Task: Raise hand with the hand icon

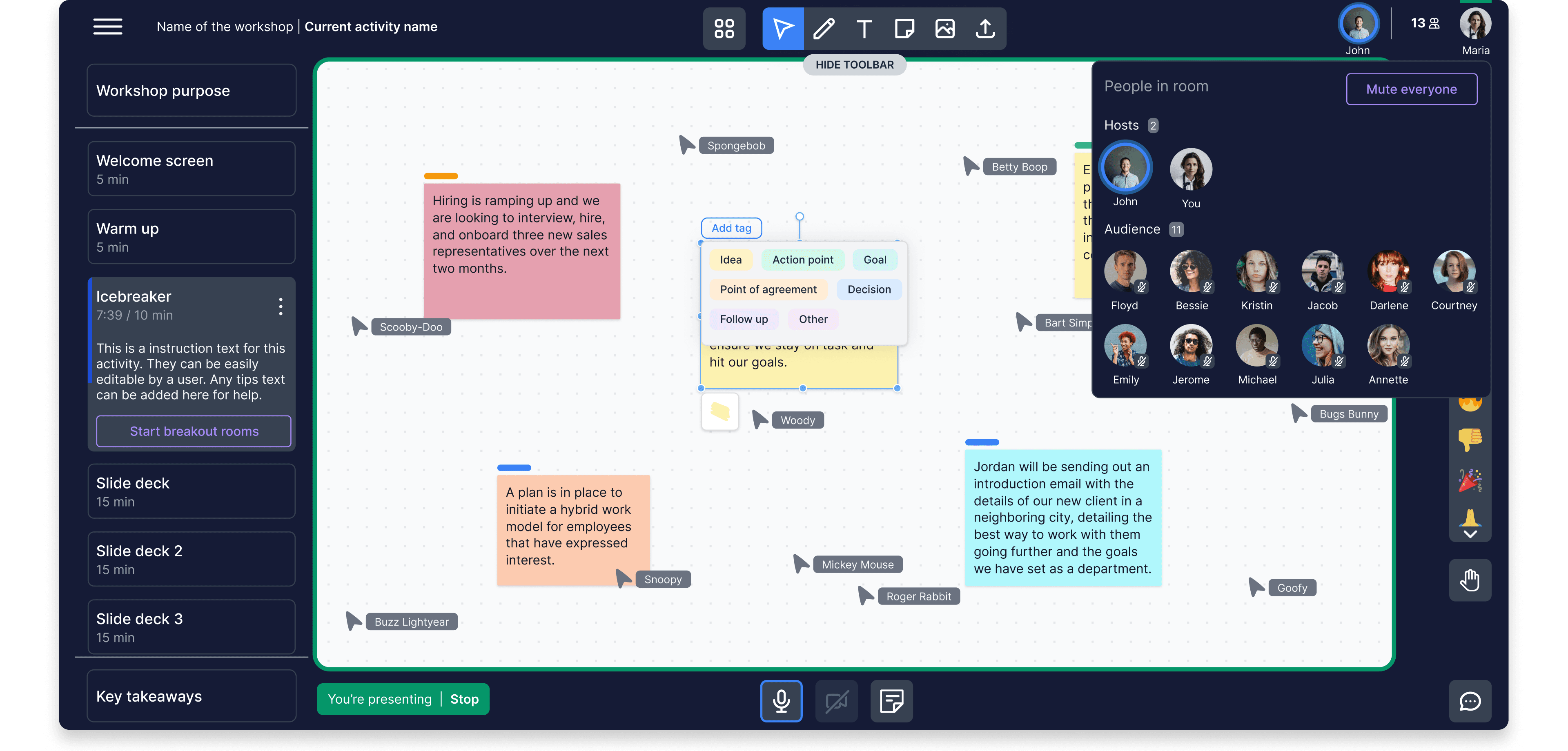Action: pos(1470,580)
